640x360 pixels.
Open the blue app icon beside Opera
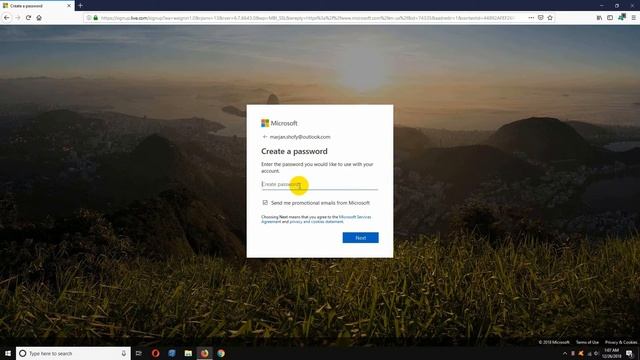pos(172,353)
